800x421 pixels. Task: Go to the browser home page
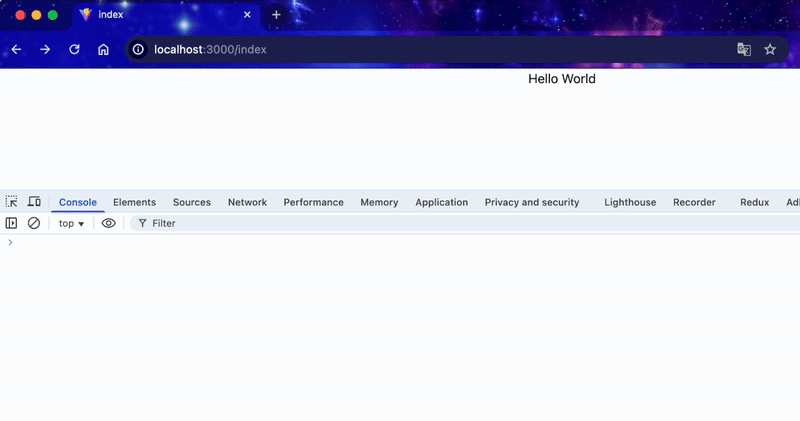click(x=103, y=49)
